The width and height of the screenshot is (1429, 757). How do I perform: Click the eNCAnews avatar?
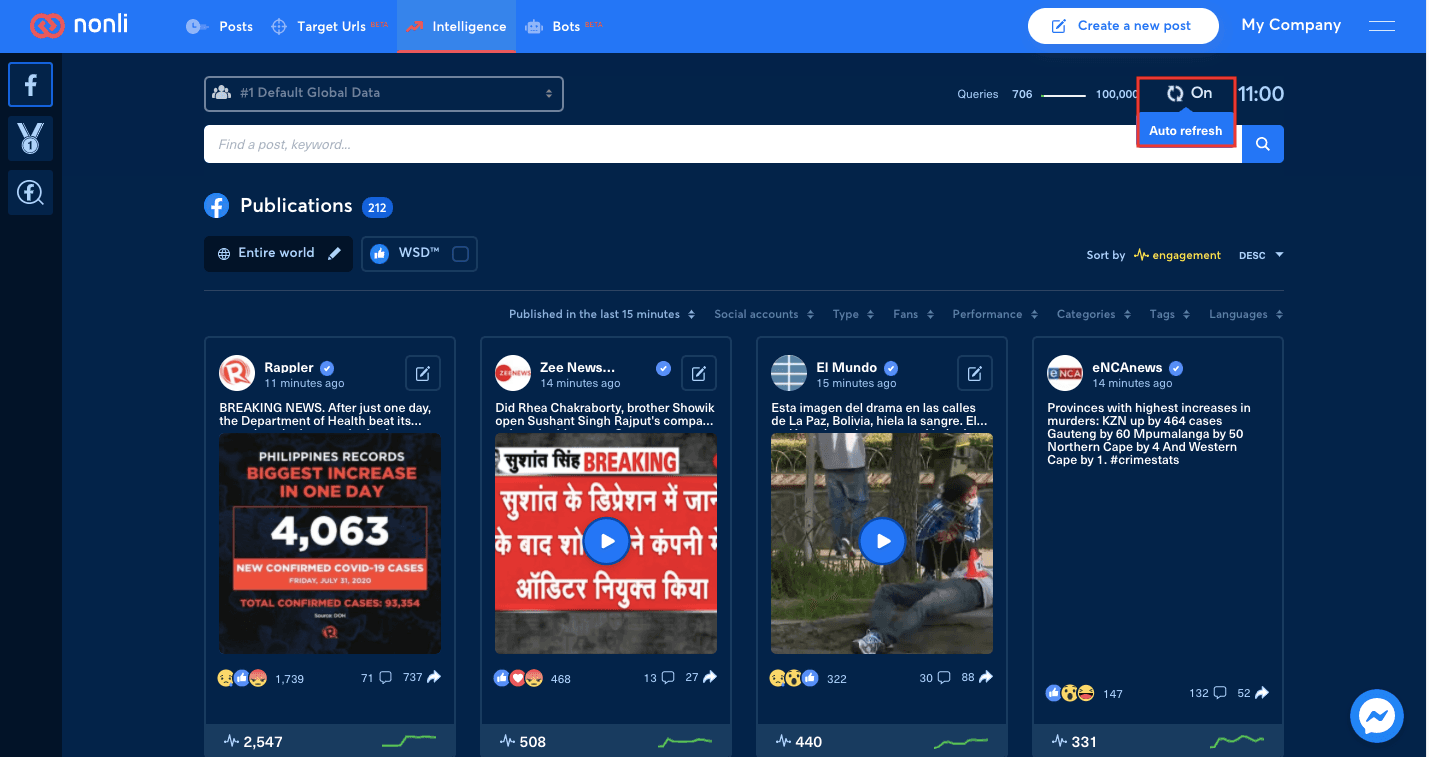click(x=1065, y=374)
